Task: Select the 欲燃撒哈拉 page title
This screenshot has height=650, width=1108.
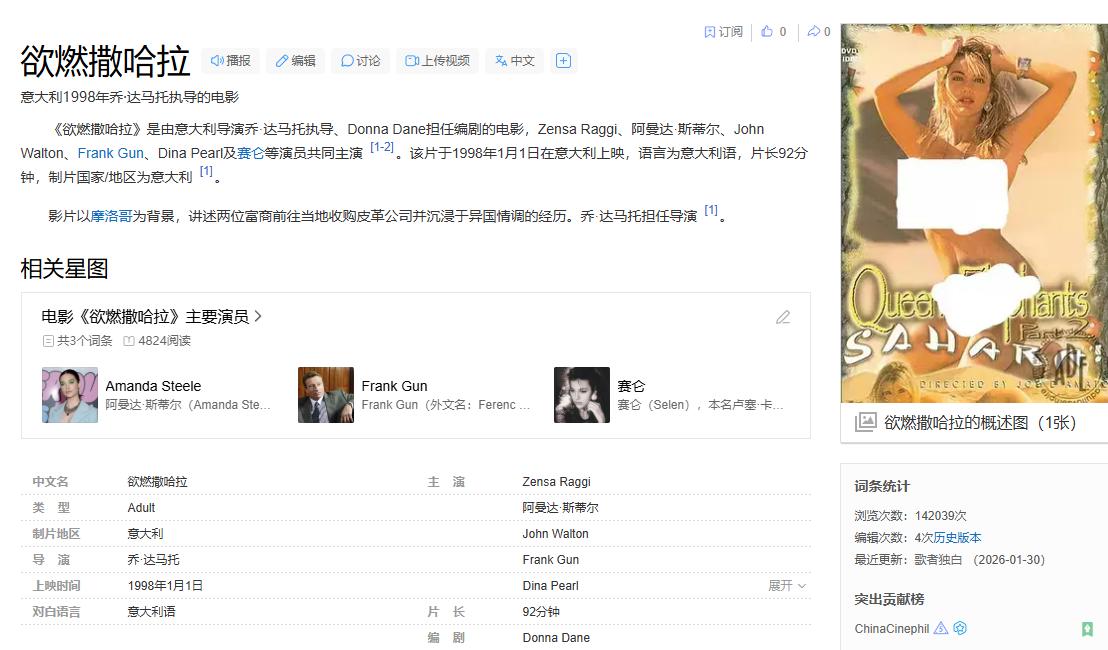Action: pyautogui.click(x=105, y=61)
